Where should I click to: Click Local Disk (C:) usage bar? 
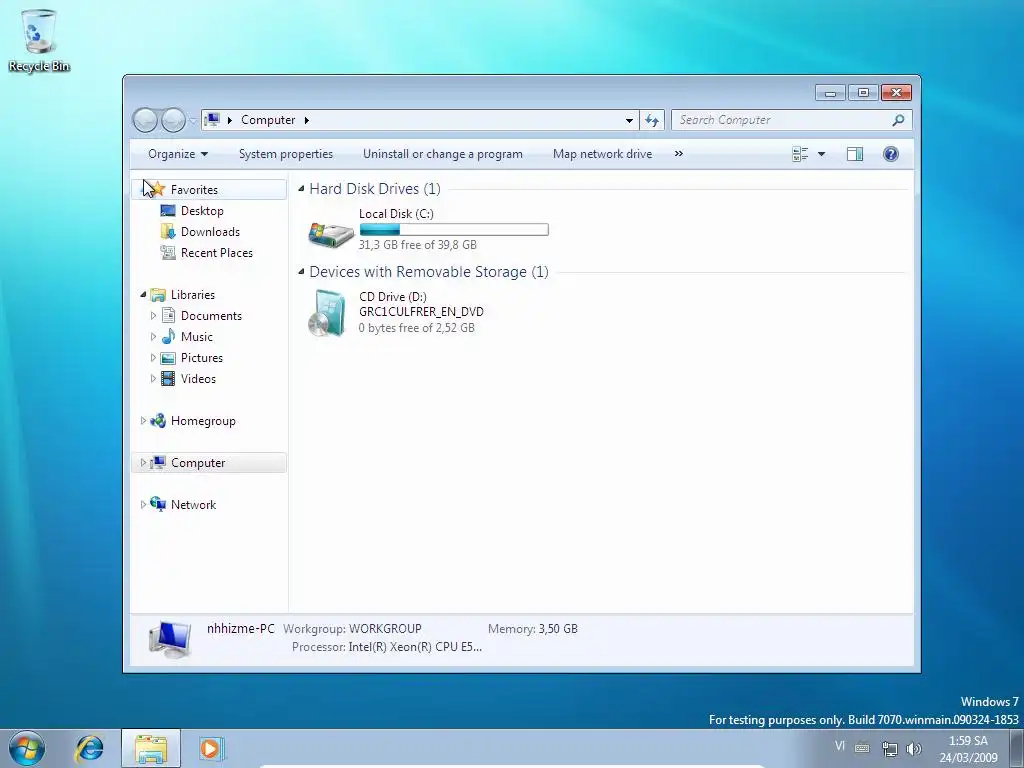click(x=454, y=229)
